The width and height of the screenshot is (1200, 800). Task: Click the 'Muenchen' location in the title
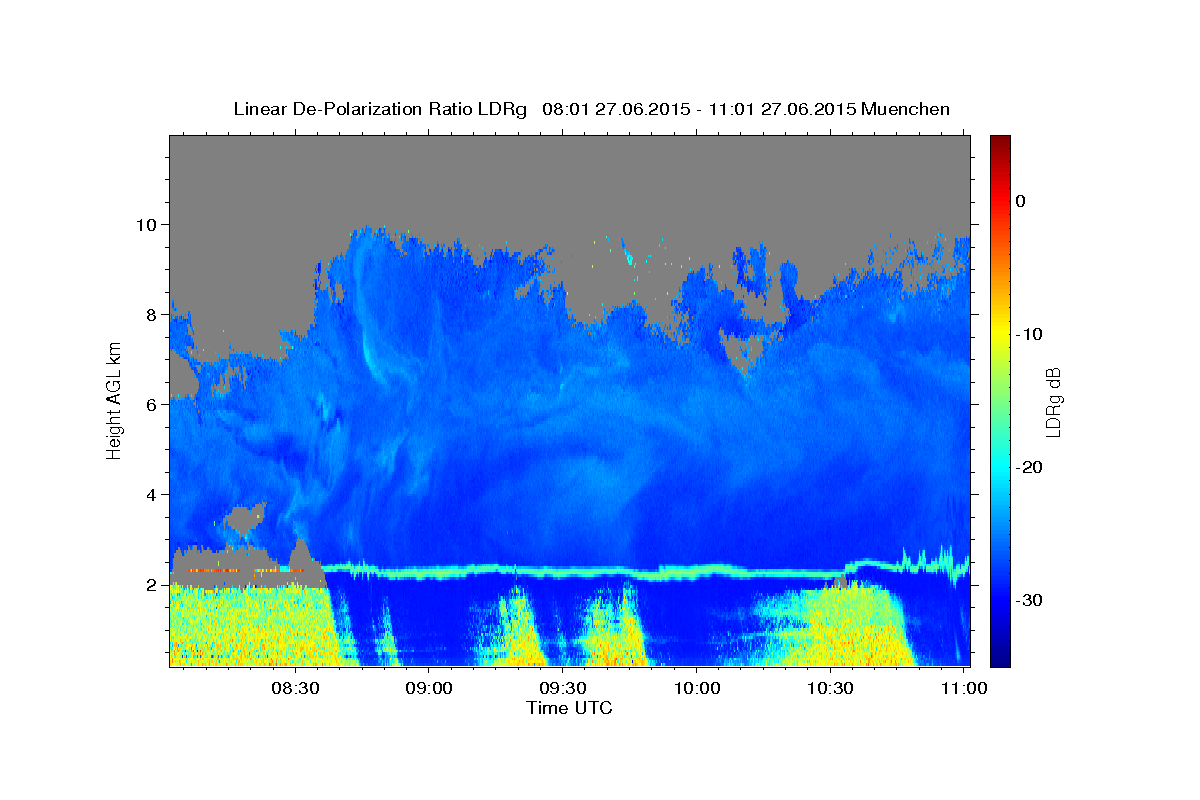coord(906,109)
